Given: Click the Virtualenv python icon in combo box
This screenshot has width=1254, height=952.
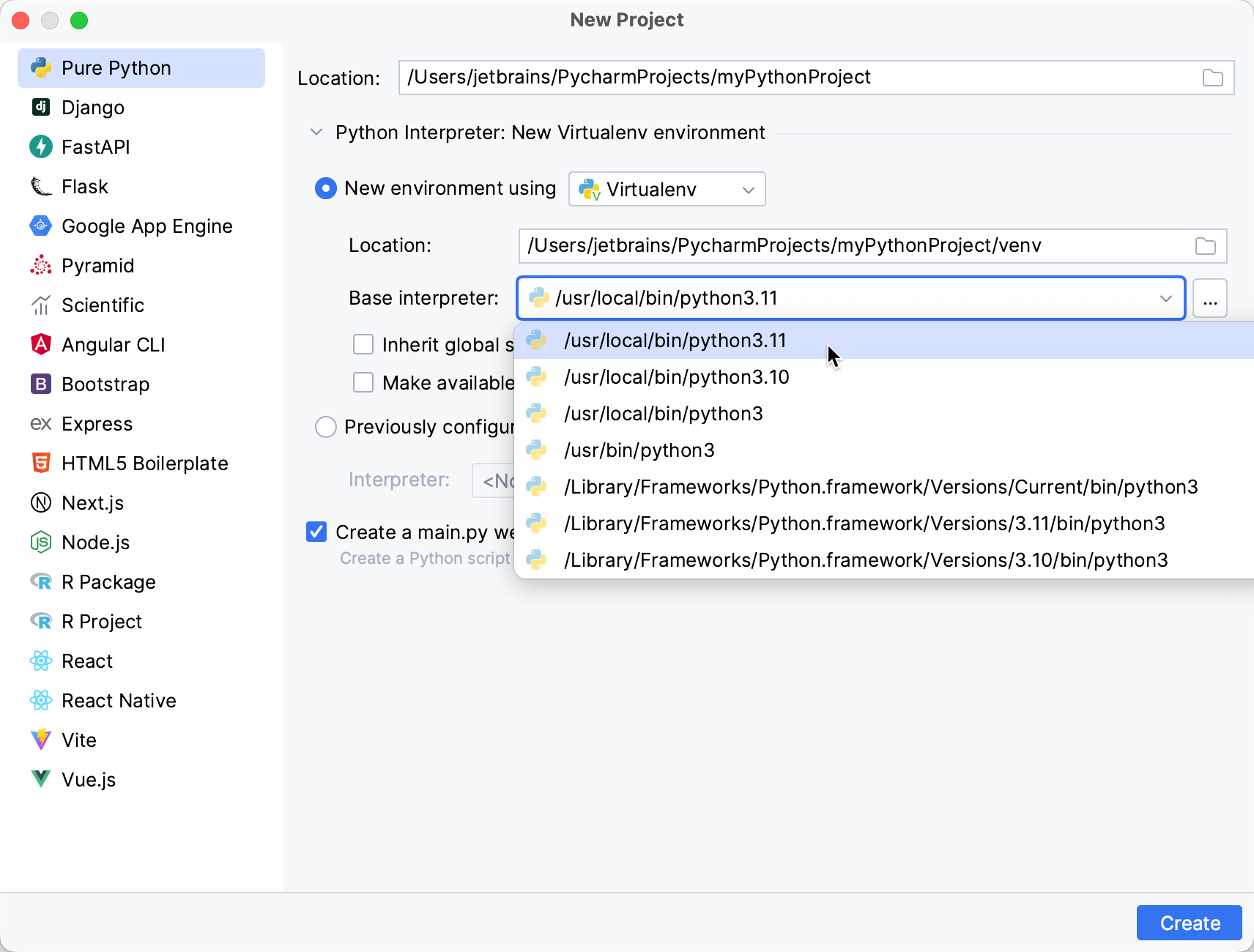Looking at the screenshot, I should pos(590,190).
